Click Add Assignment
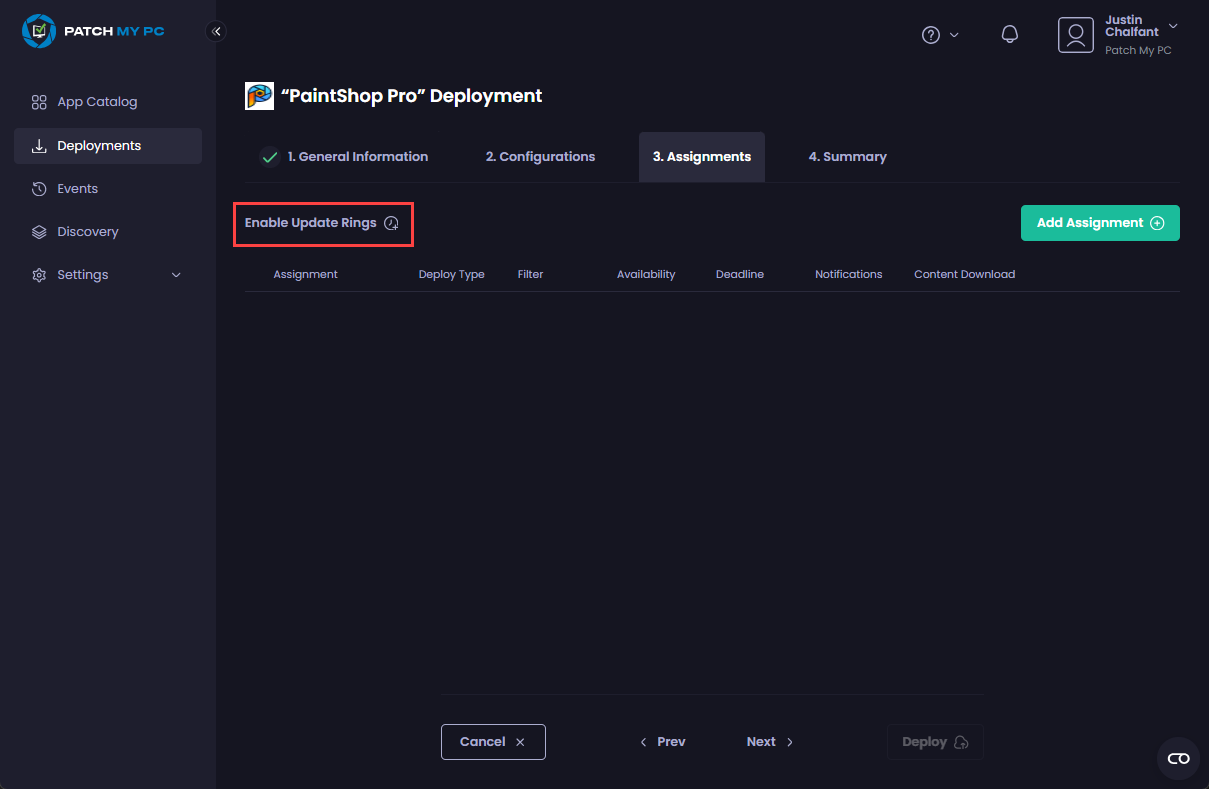The width and height of the screenshot is (1209, 789). pos(1099,223)
